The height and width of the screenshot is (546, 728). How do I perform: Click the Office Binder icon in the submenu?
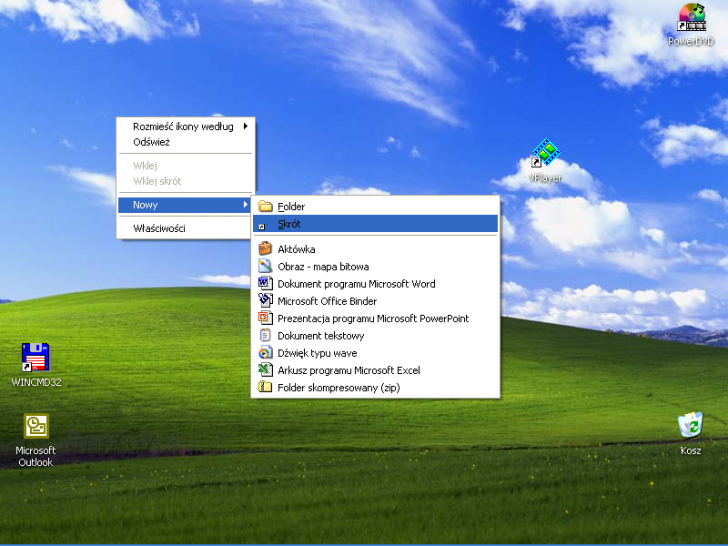coord(265,300)
